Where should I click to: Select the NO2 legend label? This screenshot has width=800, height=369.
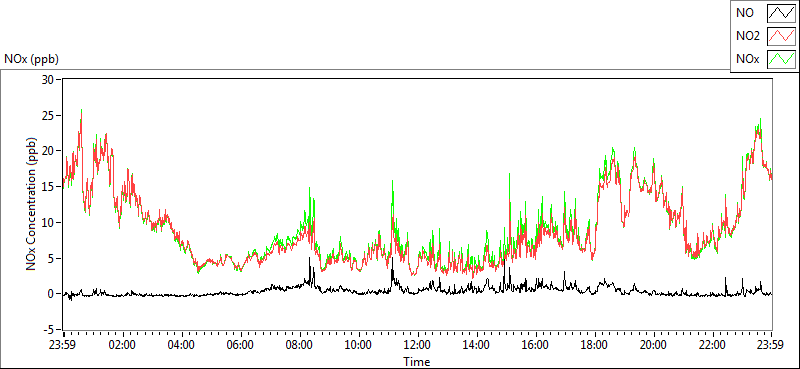(747, 36)
